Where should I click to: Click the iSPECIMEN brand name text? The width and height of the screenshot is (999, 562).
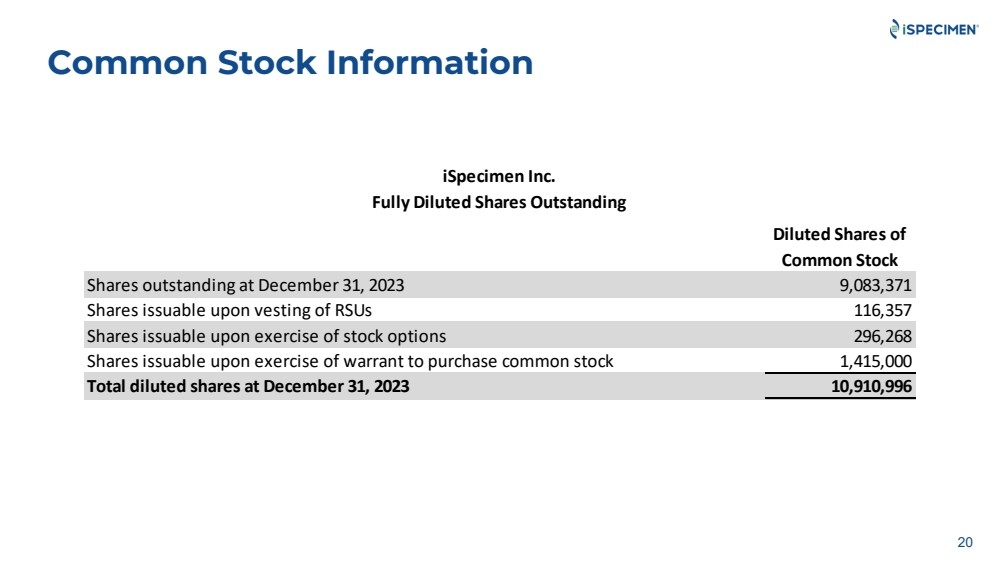pyautogui.click(x=940, y=29)
